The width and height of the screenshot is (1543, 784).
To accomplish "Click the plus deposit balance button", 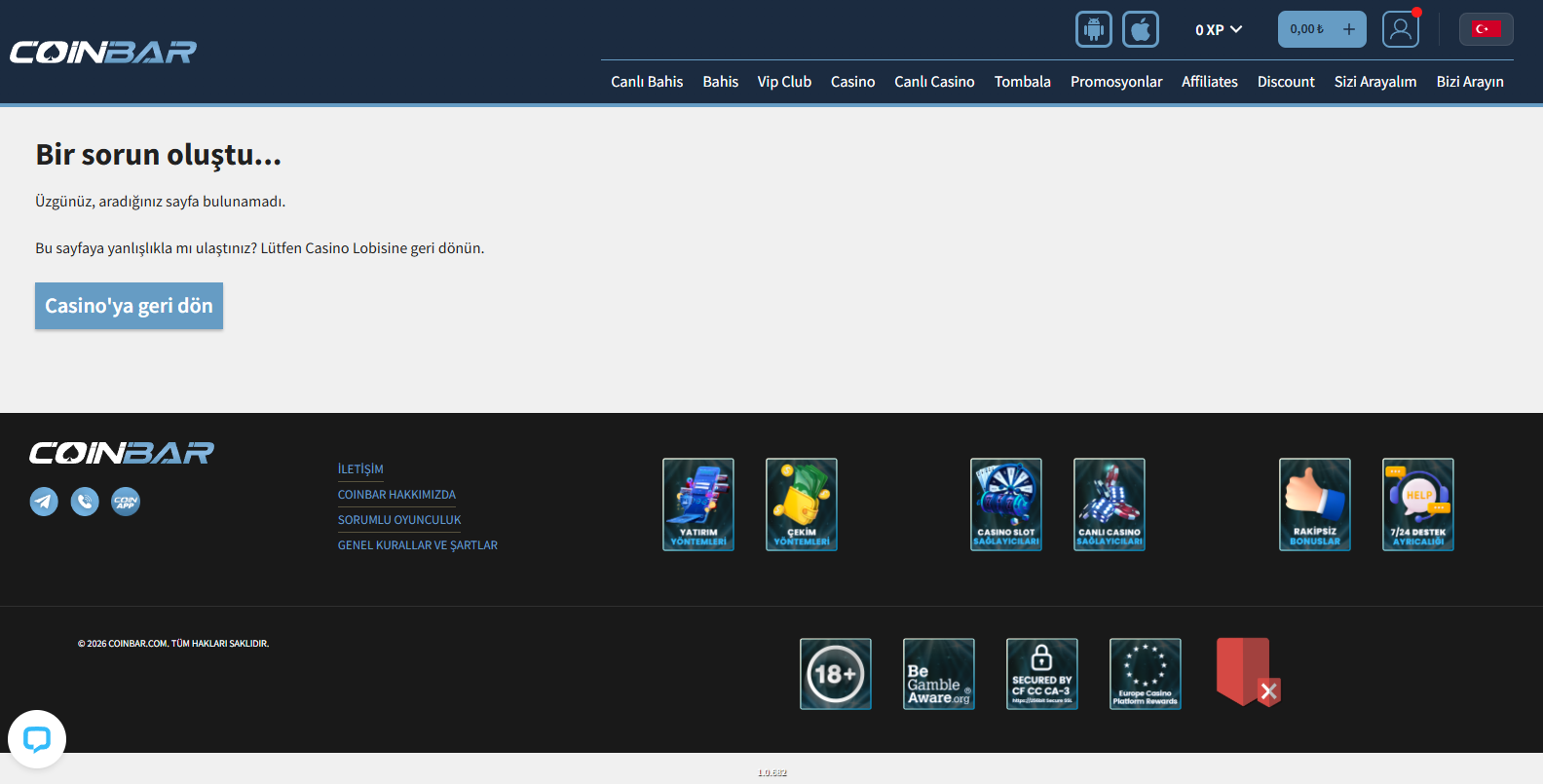I will pyautogui.click(x=1349, y=29).
